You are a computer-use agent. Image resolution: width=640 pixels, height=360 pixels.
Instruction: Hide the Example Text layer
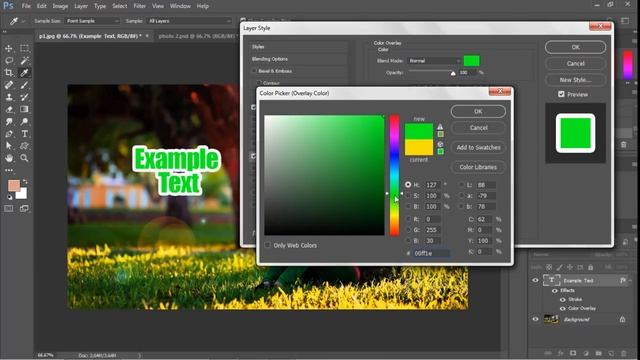pyautogui.click(x=535, y=280)
